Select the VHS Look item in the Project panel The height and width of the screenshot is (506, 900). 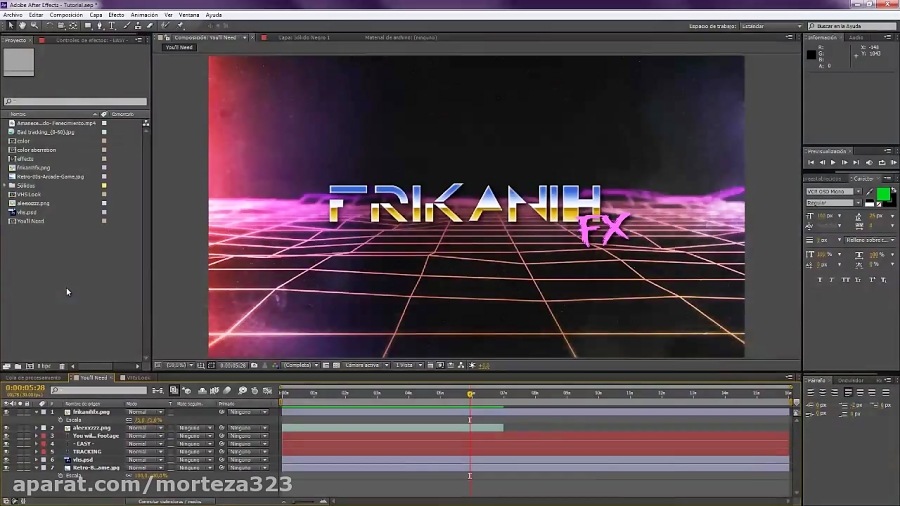[29, 194]
